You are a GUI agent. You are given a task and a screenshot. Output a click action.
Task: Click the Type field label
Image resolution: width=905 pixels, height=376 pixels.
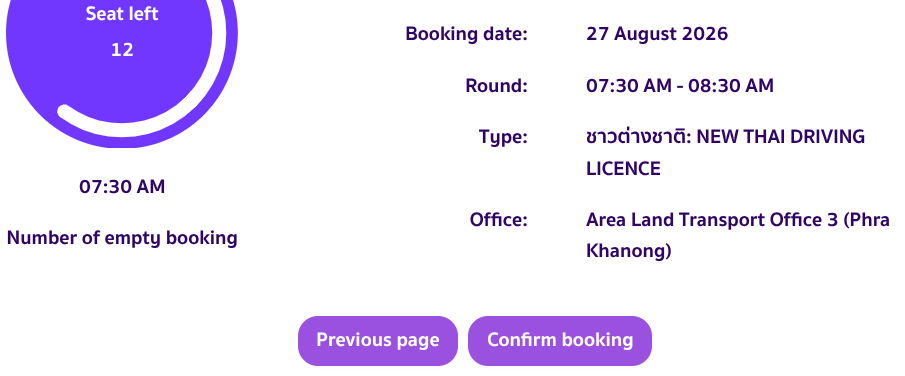[503, 137]
